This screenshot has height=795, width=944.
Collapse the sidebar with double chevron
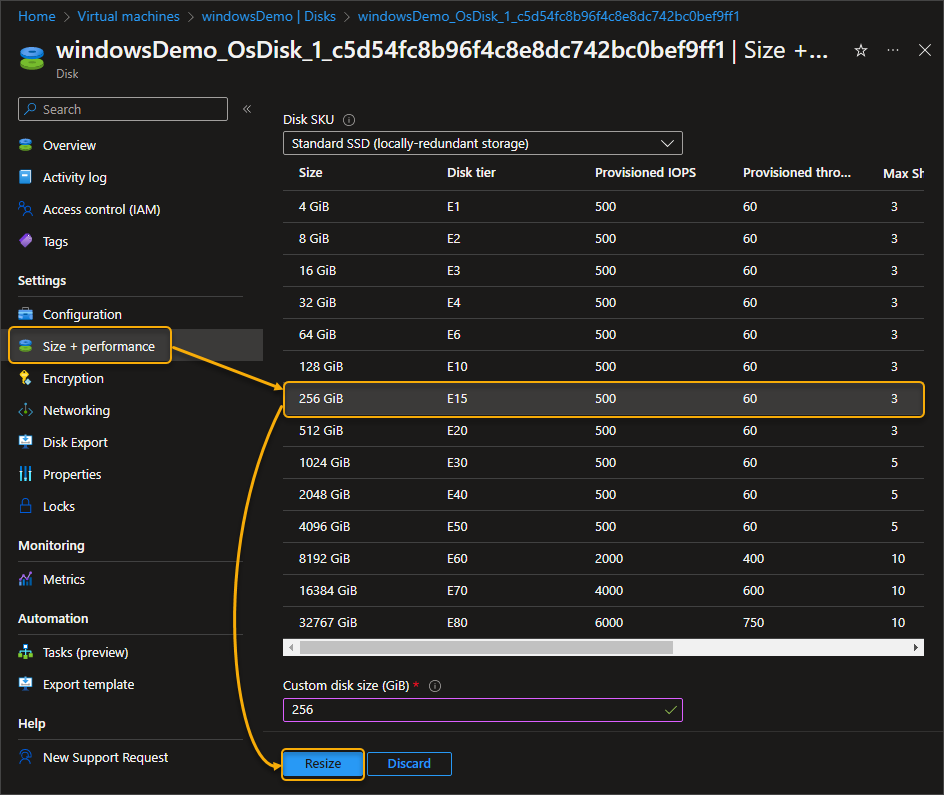(x=247, y=109)
